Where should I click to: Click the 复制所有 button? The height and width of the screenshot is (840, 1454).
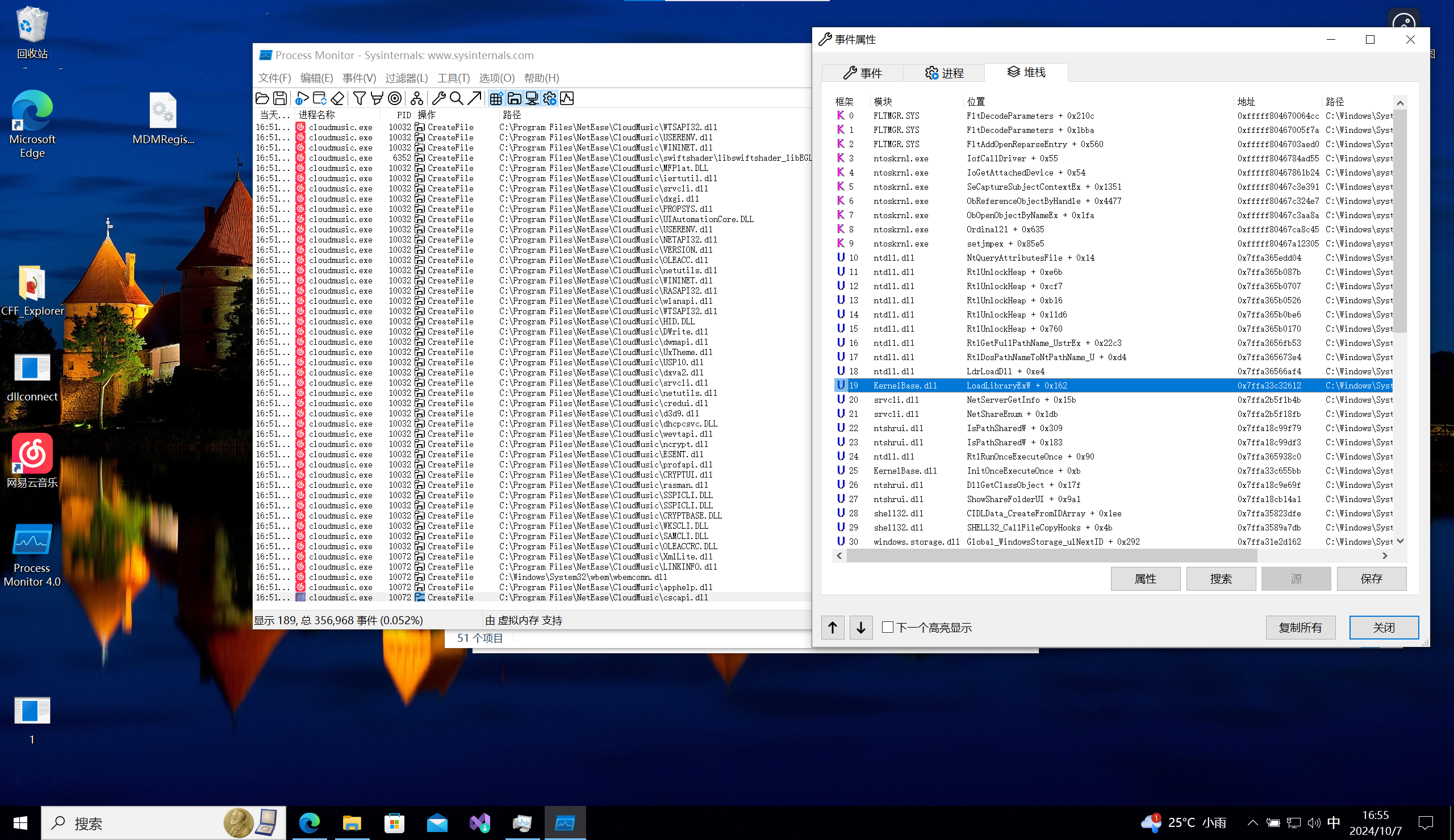1300,627
